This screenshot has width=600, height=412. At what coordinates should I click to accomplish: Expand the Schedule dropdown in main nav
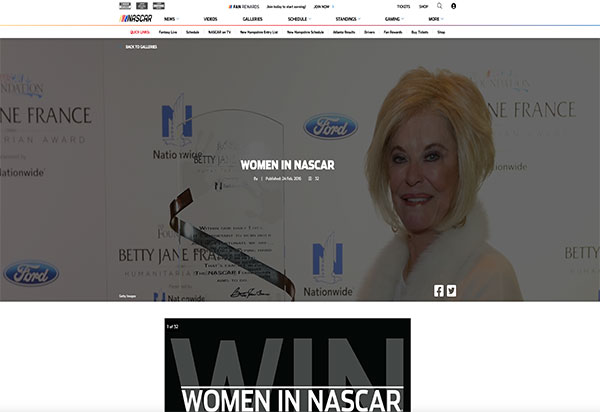(299, 19)
